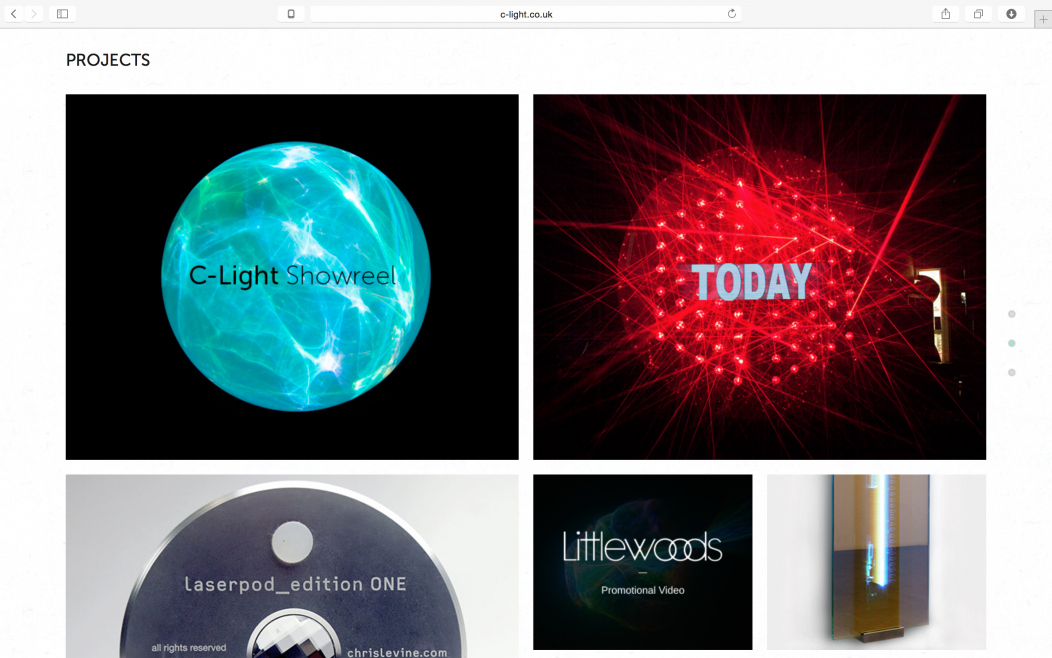Click the Safari forward arrow
The width and height of the screenshot is (1052, 658).
[34, 13]
